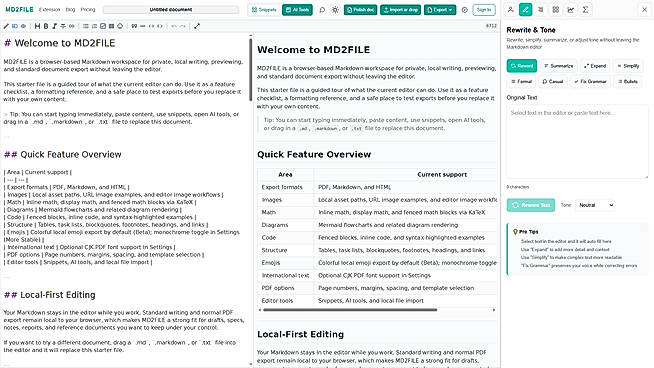Screen dimensions: 654x368
Task: Redo the last edit
Action: [x=182, y=26]
